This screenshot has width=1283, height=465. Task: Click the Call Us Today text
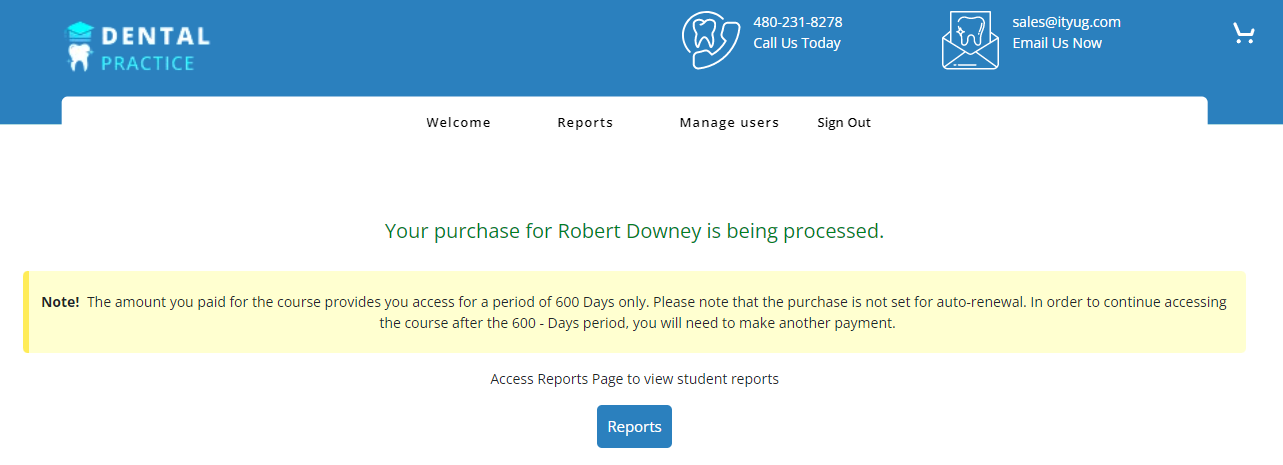[797, 43]
